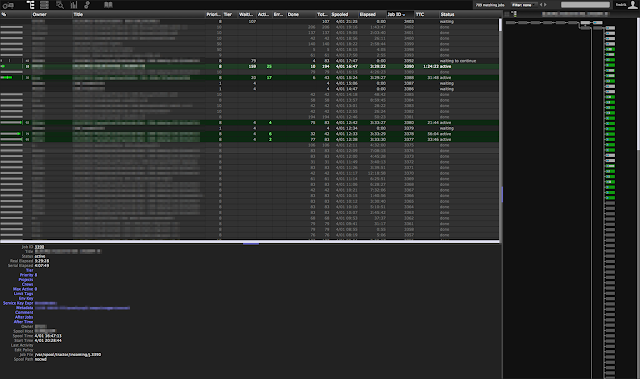The width and height of the screenshot is (640, 379).
Task: Edit the After Jobs attribute link
Action: [24, 317]
